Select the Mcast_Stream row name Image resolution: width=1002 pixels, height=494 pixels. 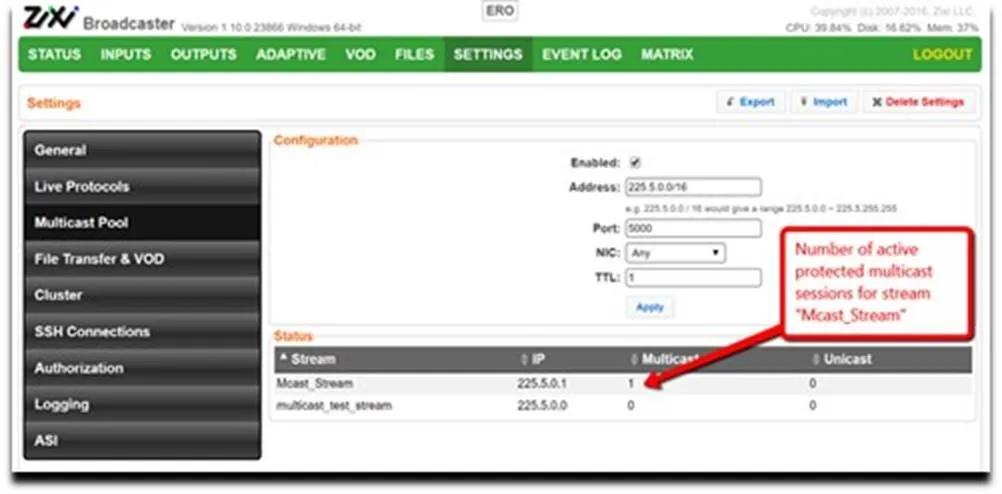(314, 383)
